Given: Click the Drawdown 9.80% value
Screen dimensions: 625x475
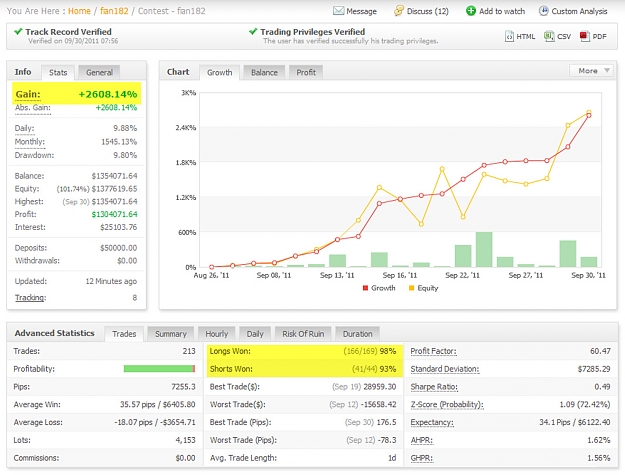Looking at the screenshot, I should (125, 155).
